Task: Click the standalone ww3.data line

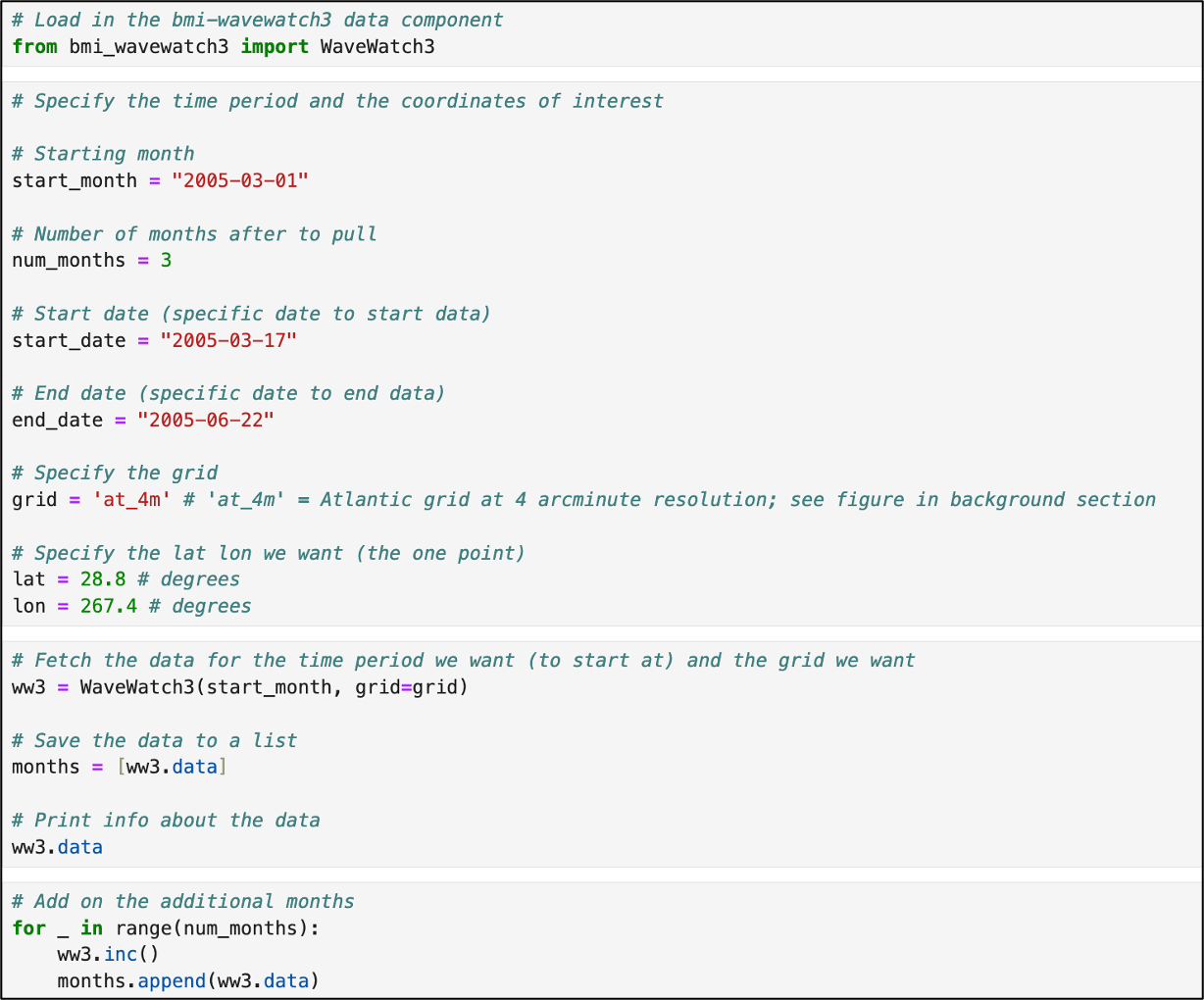Action: click(x=57, y=847)
